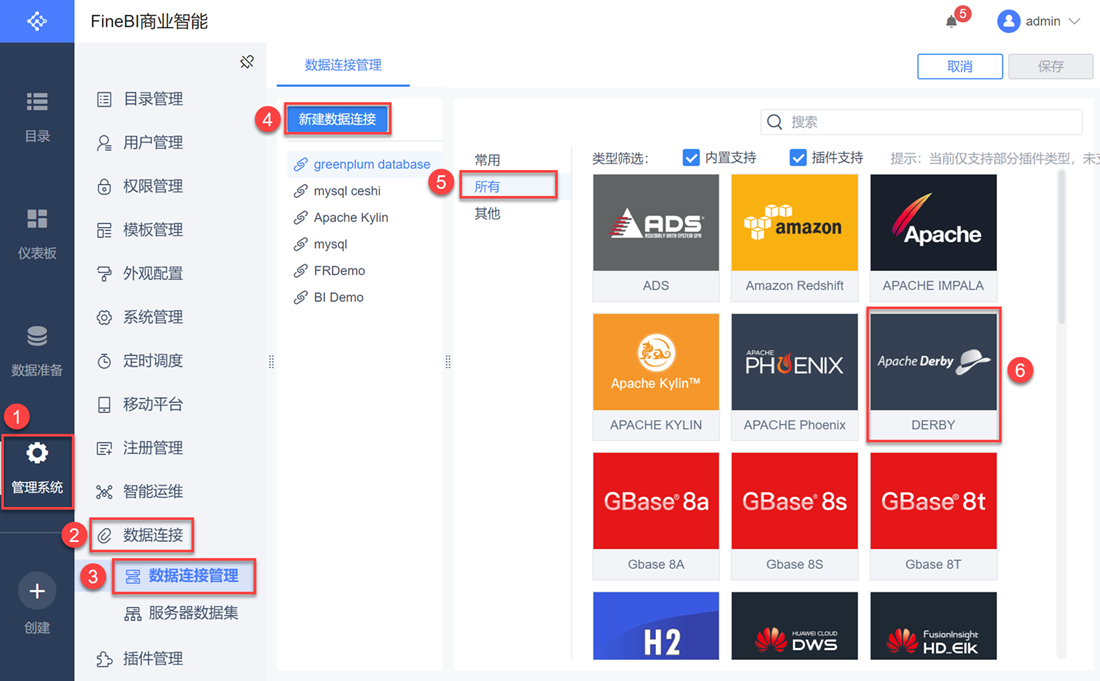The image size is (1100, 681).
Task: Open the 仪表板 dashboard sidebar section
Action: click(x=37, y=234)
